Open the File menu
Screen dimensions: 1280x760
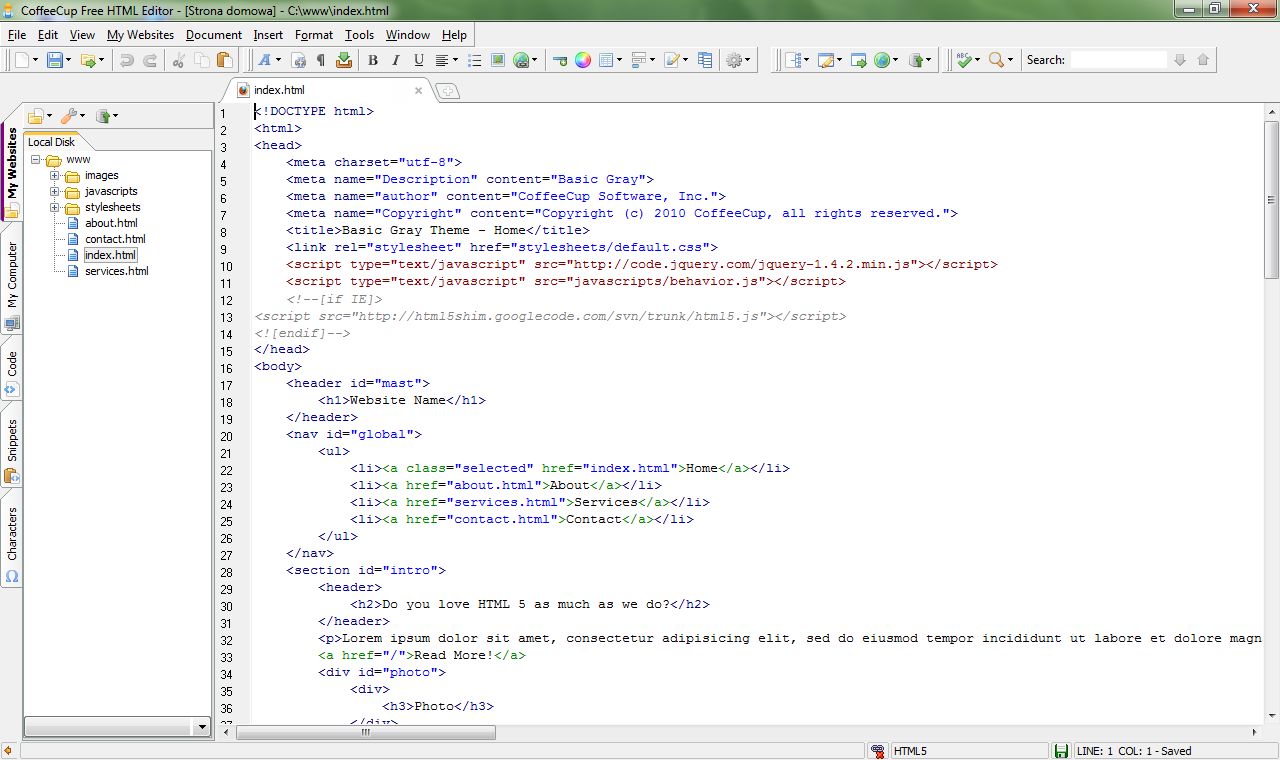click(16, 34)
